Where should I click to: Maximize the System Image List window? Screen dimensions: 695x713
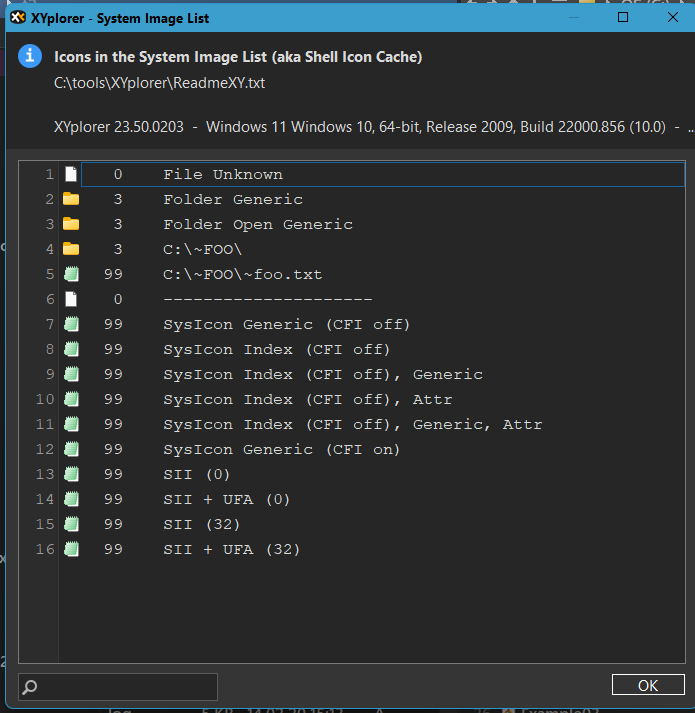pyautogui.click(x=623, y=17)
